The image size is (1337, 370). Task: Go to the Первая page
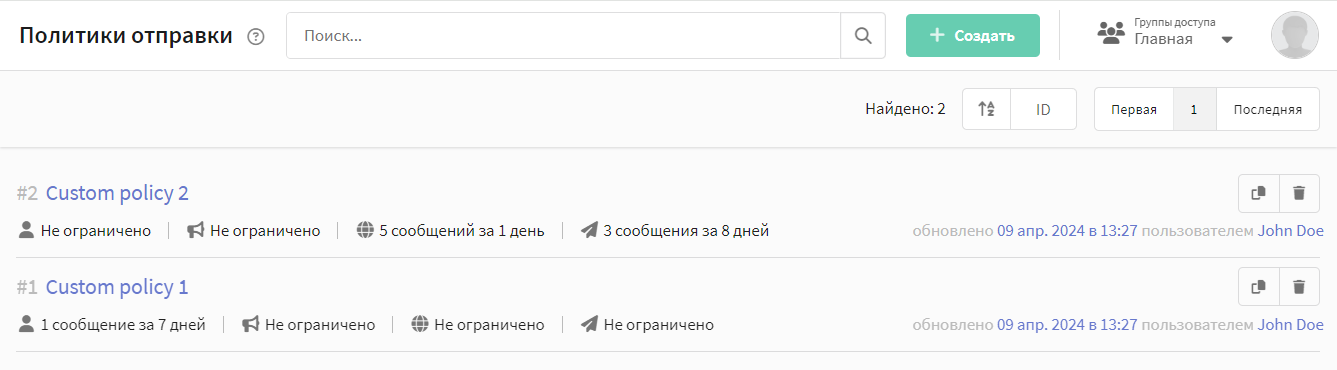point(1134,109)
